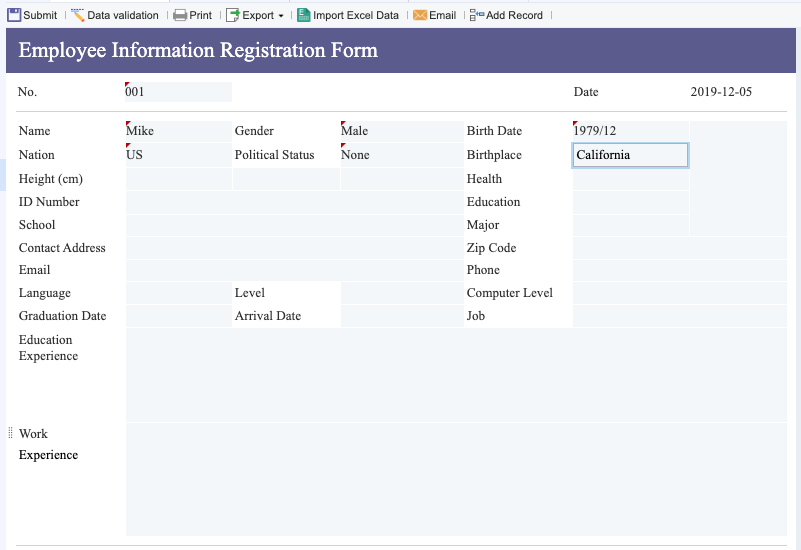The height and width of the screenshot is (550, 801).
Task: Click the Birthplace field California
Action: pyautogui.click(x=630, y=155)
